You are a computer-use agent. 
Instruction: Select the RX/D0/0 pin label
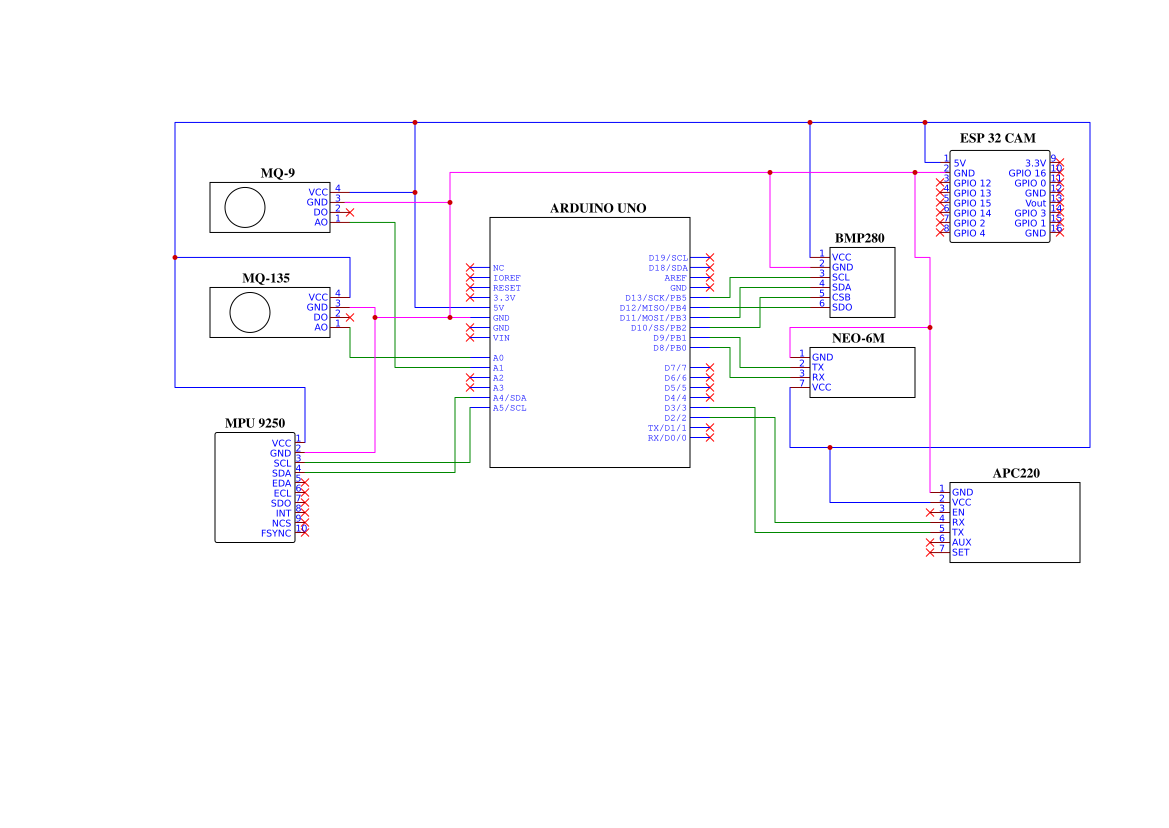click(x=667, y=438)
